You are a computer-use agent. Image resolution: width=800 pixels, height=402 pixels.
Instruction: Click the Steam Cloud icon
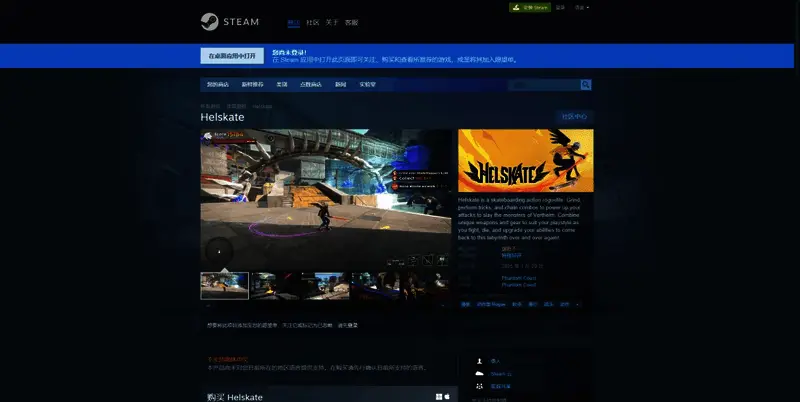click(480, 373)
